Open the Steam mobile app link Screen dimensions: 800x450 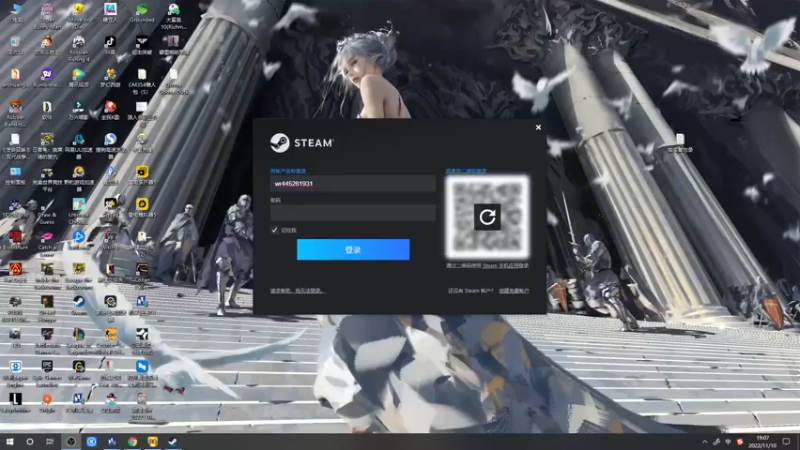pyautogui.click(x=506, y=265)
